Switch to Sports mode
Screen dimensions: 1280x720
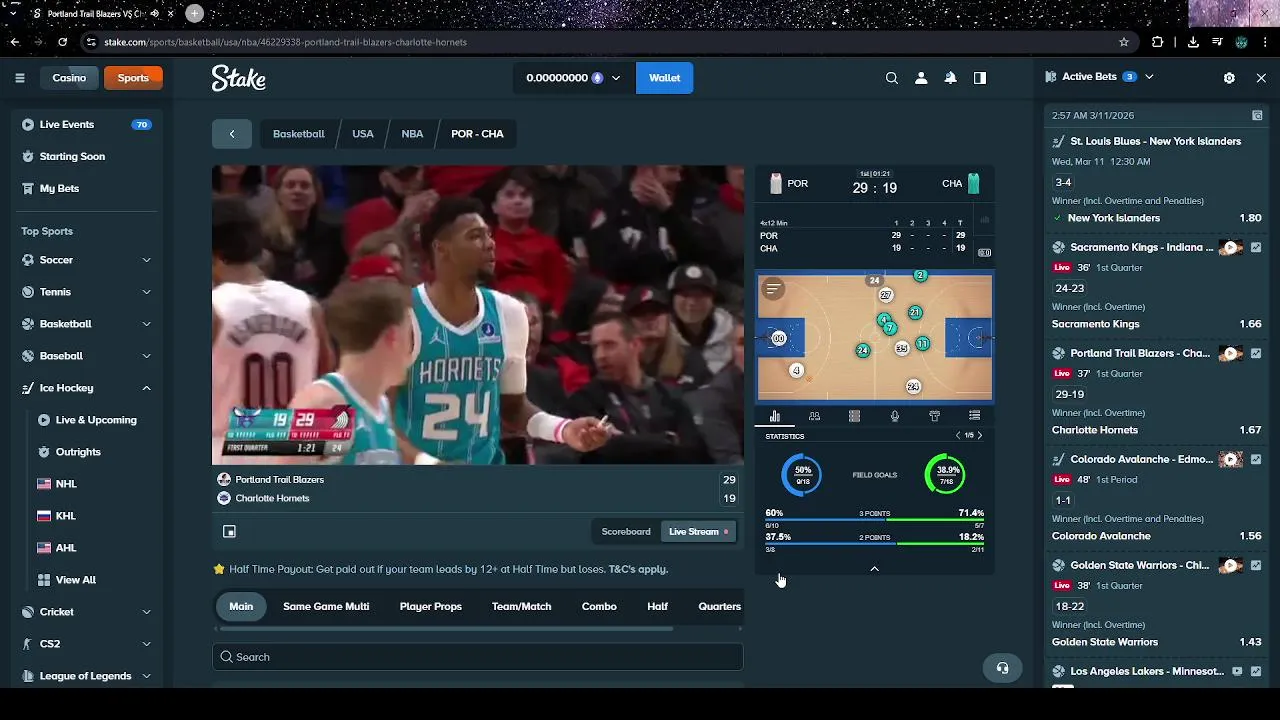click(133, 78)
